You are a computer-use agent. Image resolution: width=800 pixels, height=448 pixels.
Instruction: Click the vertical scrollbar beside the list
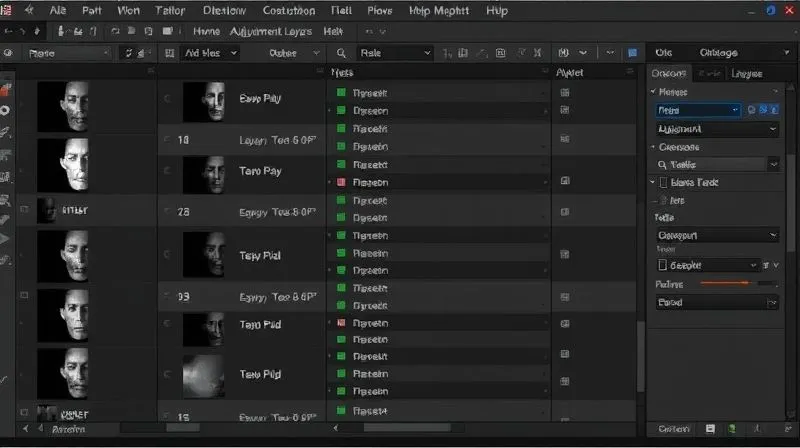[x=641, y=357]
